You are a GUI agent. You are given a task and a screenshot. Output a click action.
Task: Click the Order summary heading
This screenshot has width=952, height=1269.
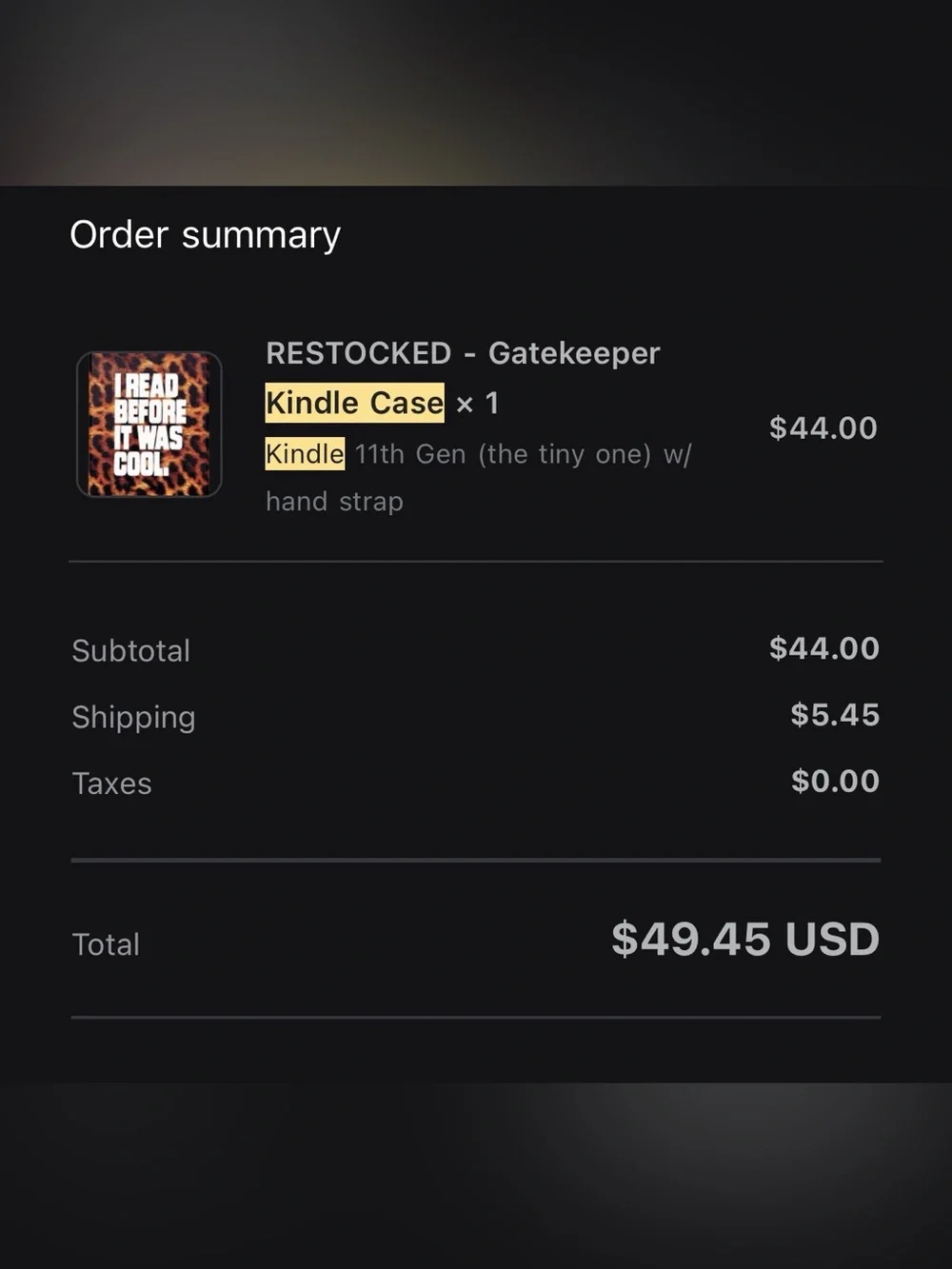click(205, 235)
